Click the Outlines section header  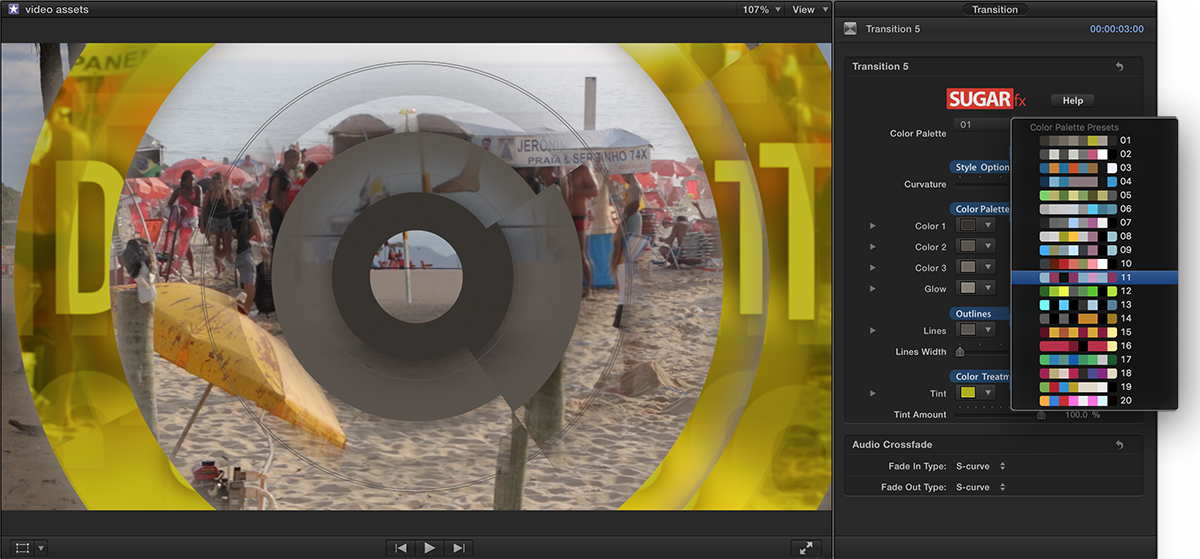coord(980,314)
